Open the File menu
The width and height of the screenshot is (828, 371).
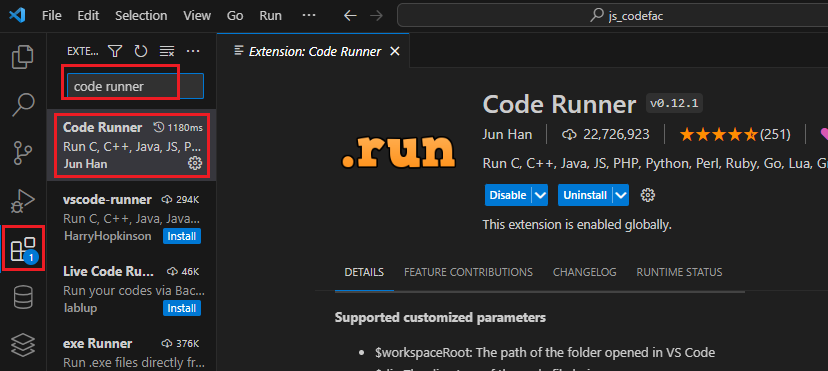[x=52, y=16]
